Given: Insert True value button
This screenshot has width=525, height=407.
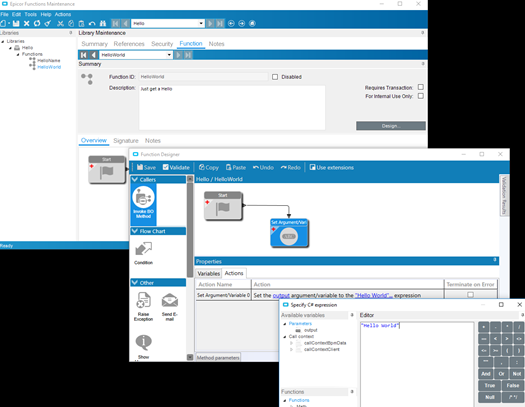Looking at the screenshot, I should click(490, 385).
